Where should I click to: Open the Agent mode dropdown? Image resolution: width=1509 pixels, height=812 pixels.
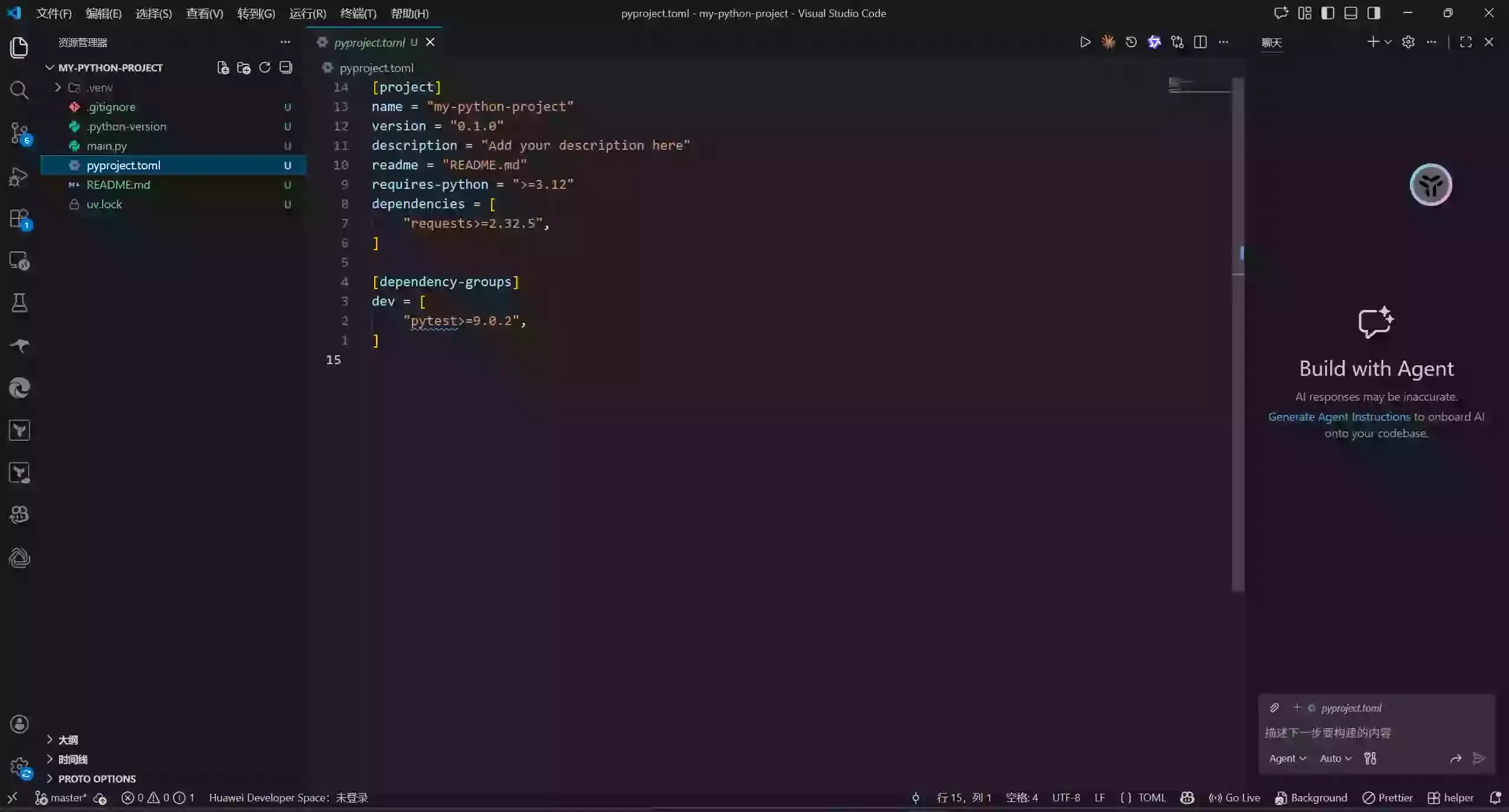click(x=1287, y=758)
